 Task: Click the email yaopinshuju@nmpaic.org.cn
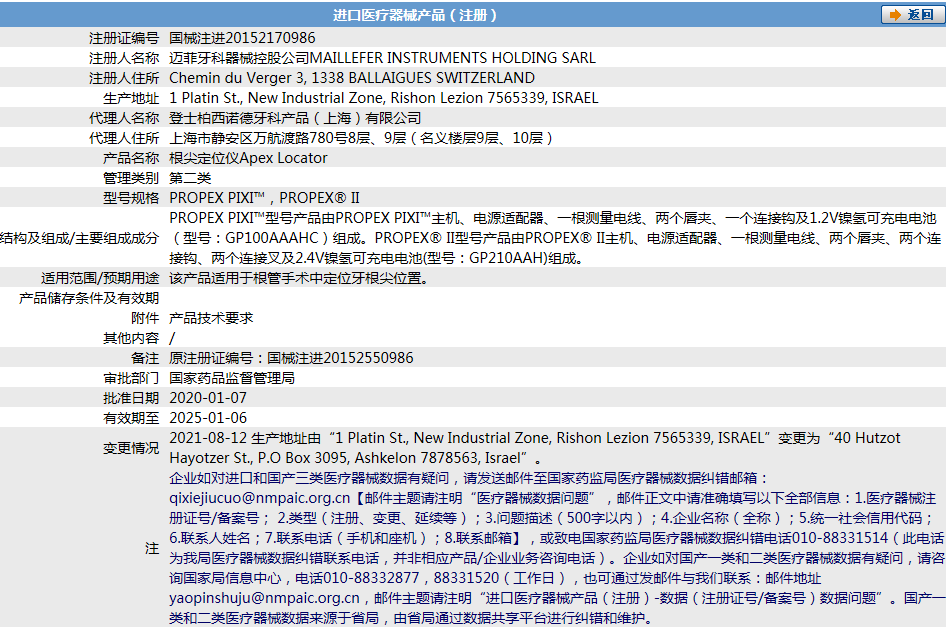point(264,598)
